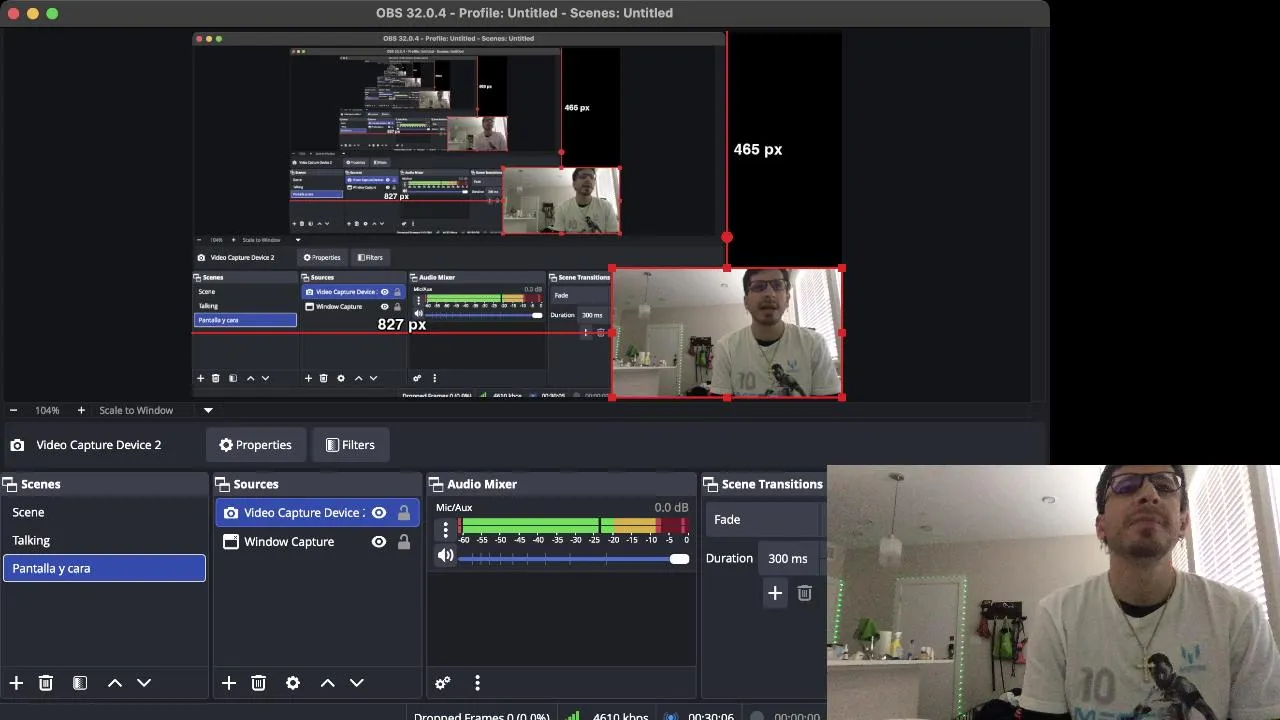The height and width of the screenshot is (720, 1280).
Task: Switch to the scene named Scene
Action: pos(104,512)
